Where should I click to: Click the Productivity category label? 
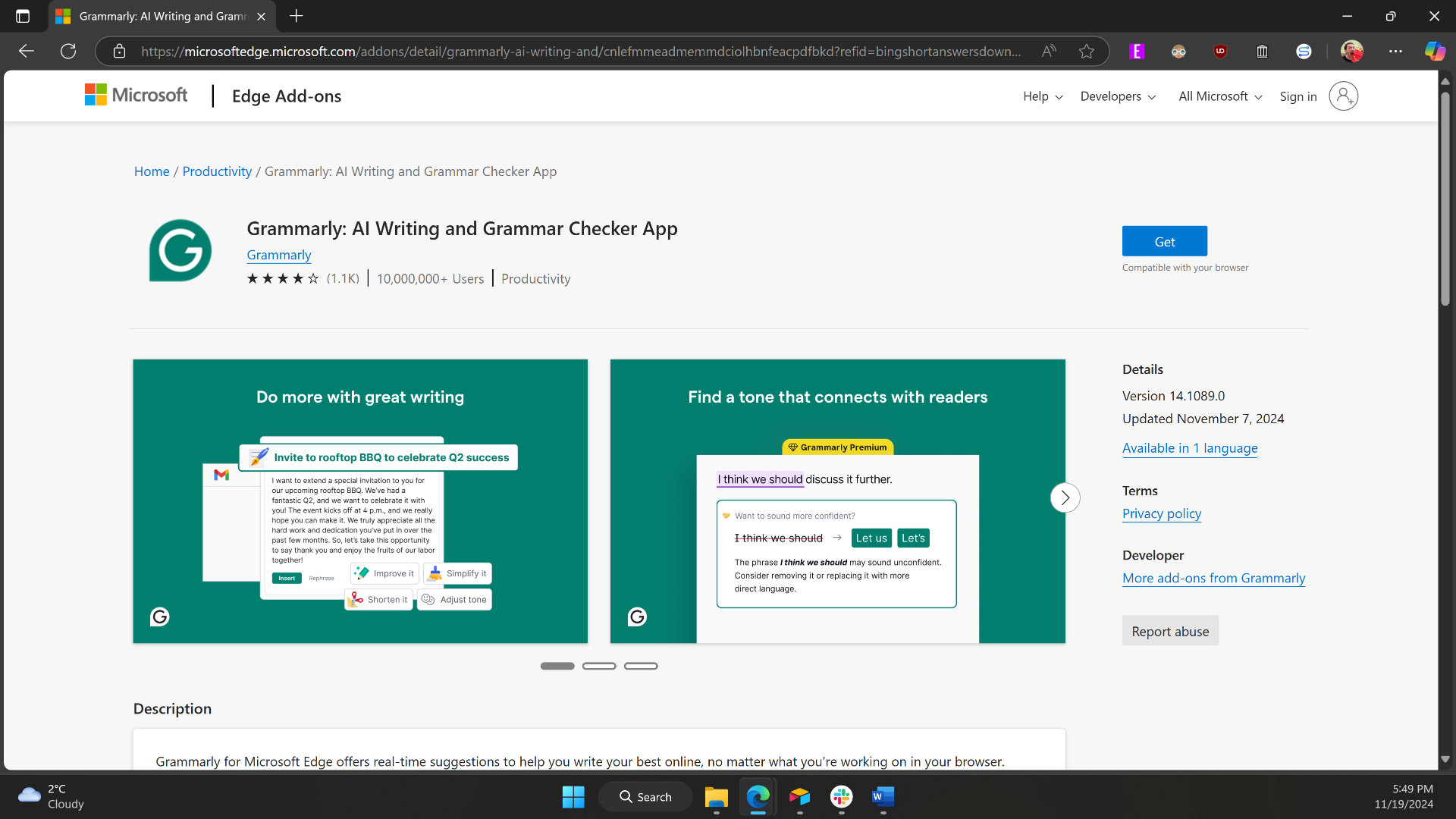[535, 279]
